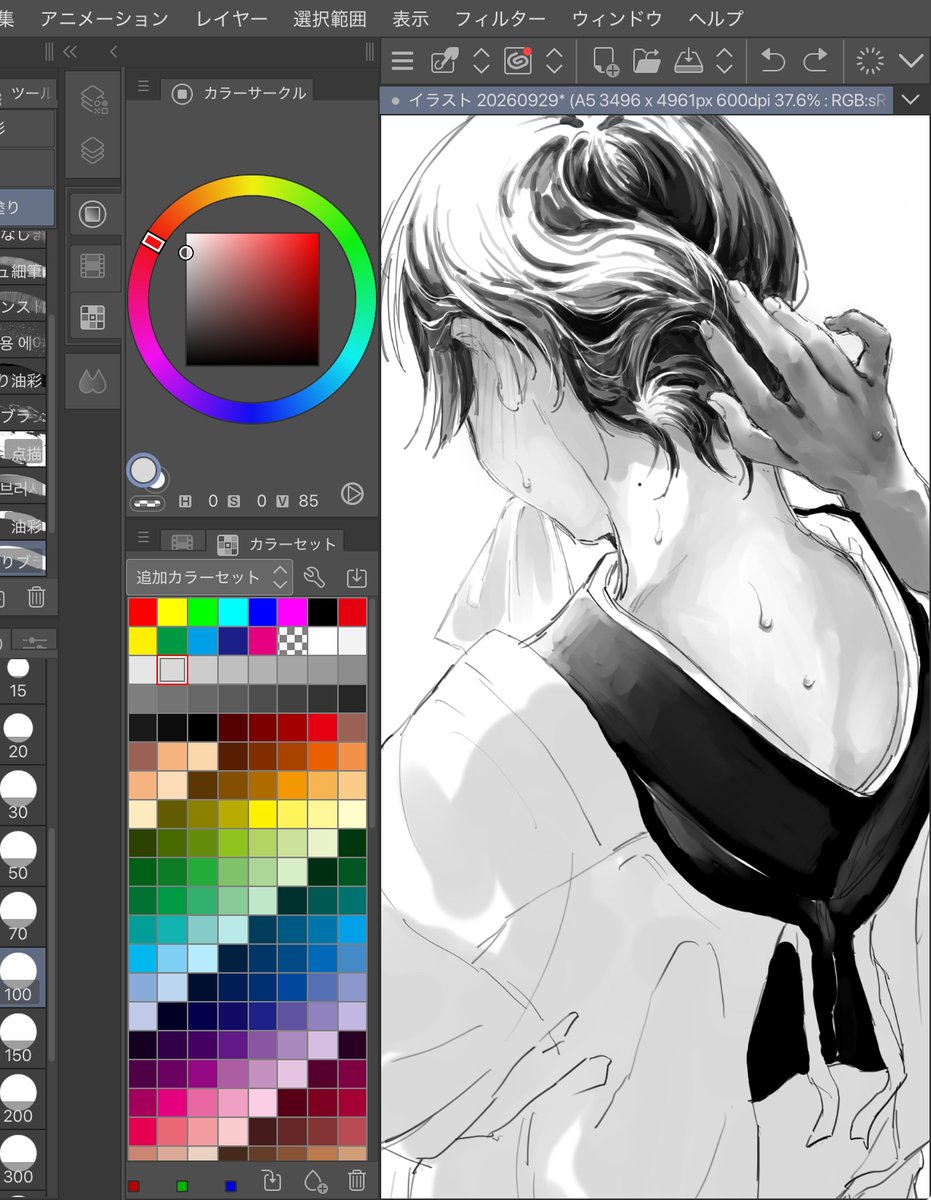
Task: Expand the command bar with the chevron
Action: tap(910, 61)
